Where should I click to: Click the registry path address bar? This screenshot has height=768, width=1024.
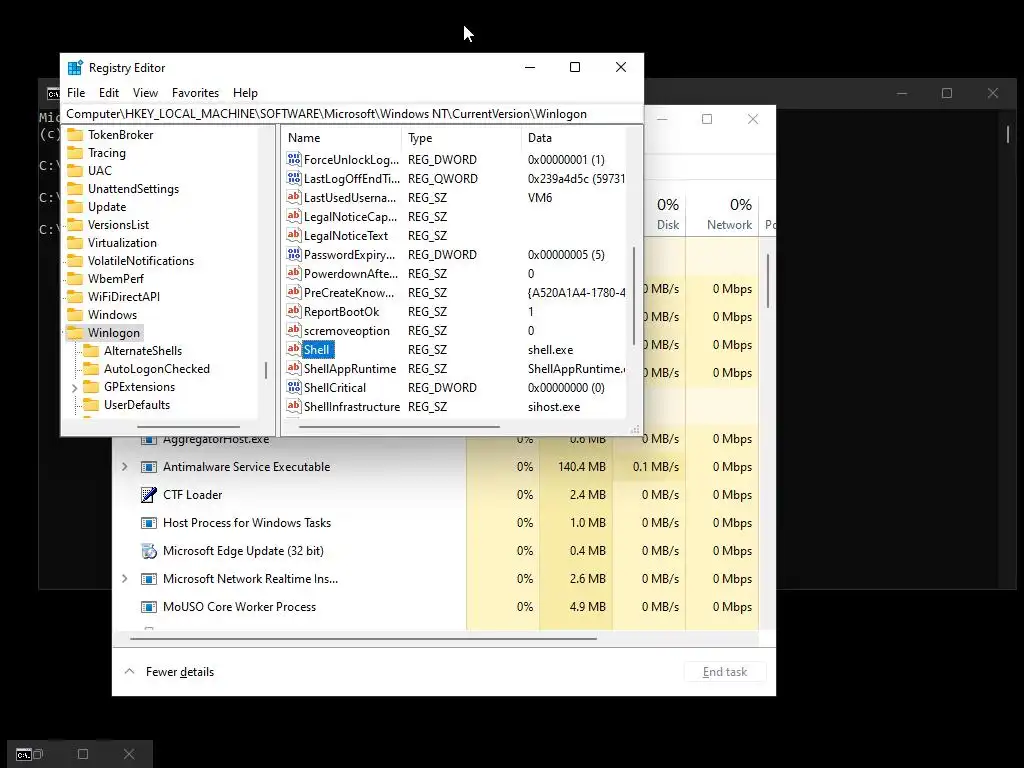pos(351,114)
